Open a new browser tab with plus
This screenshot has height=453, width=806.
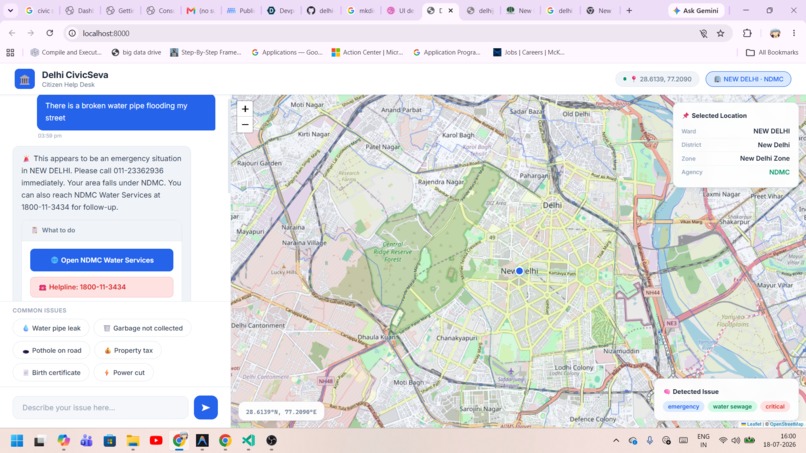(x=629, y=10)
